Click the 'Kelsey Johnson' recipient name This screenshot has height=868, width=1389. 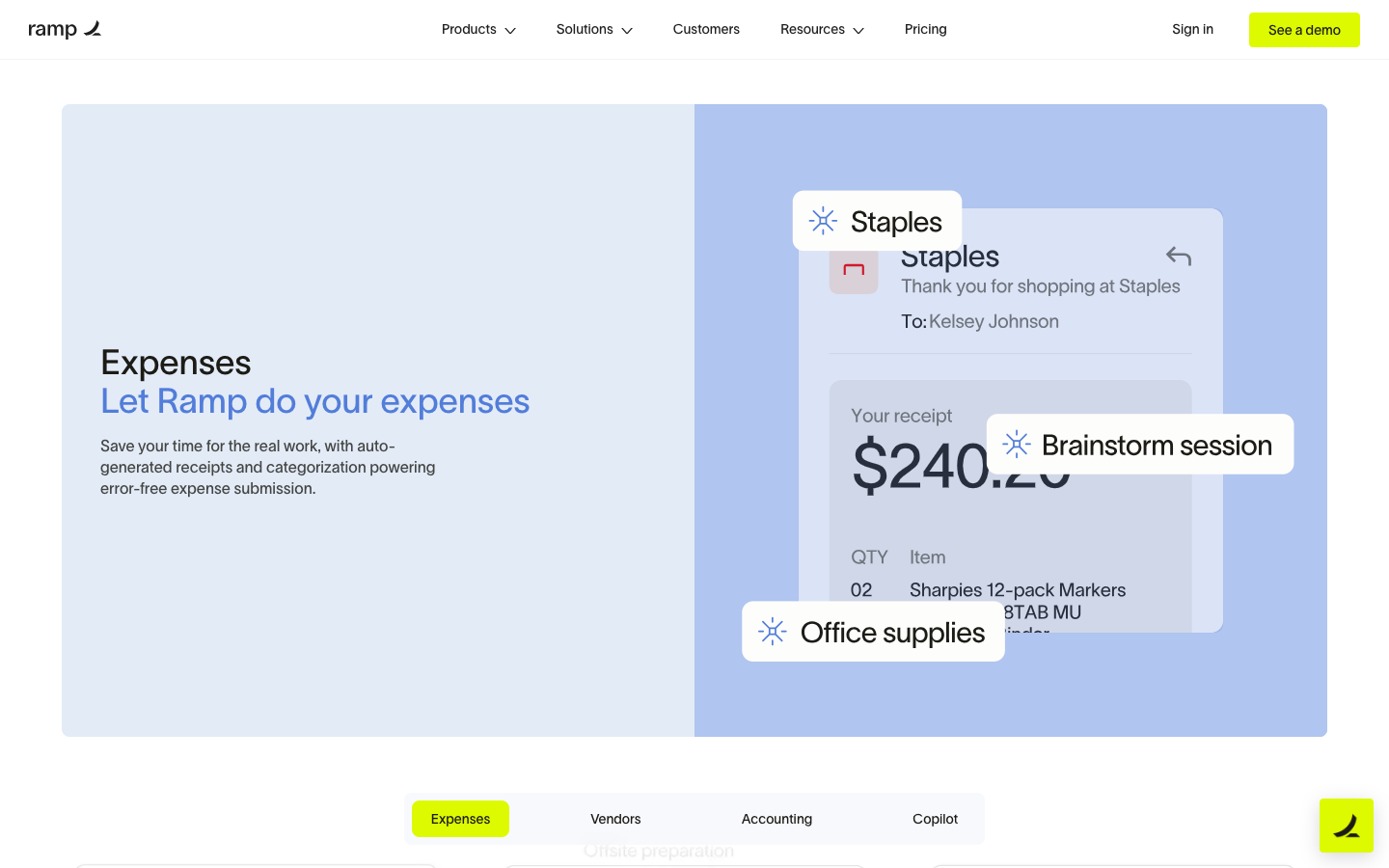tap(994, 321)
